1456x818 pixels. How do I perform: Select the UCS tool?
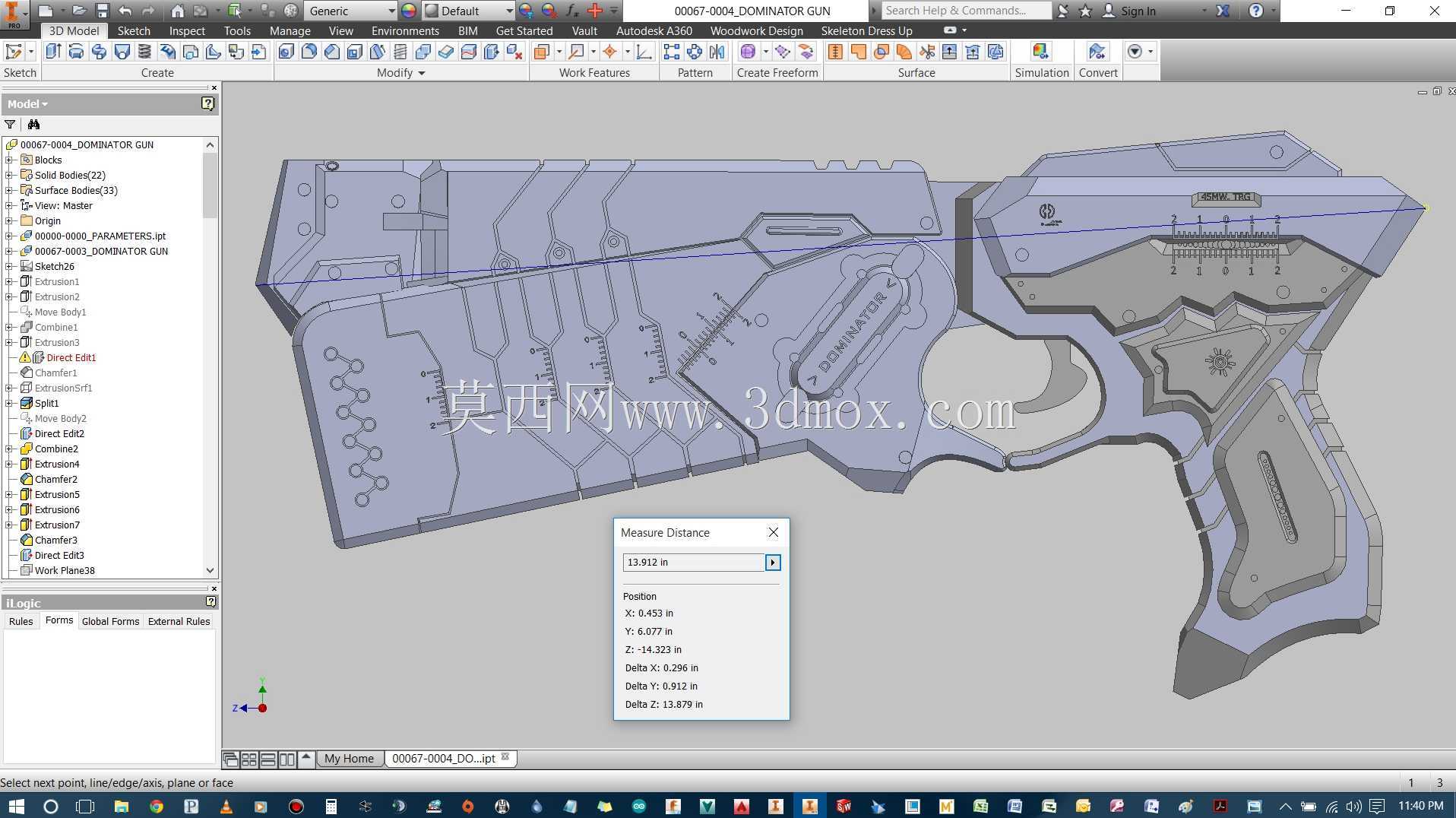pos(644,52)
